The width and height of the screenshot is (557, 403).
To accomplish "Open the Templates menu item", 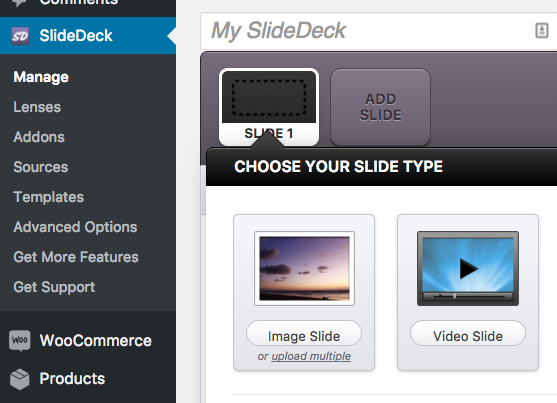I will coord(49,197).
